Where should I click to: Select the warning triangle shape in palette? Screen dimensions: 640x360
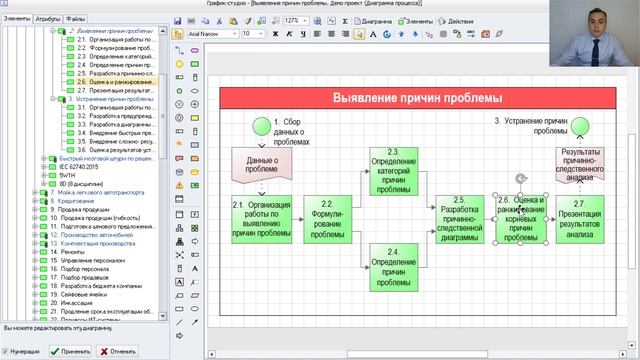click(179, 185)
